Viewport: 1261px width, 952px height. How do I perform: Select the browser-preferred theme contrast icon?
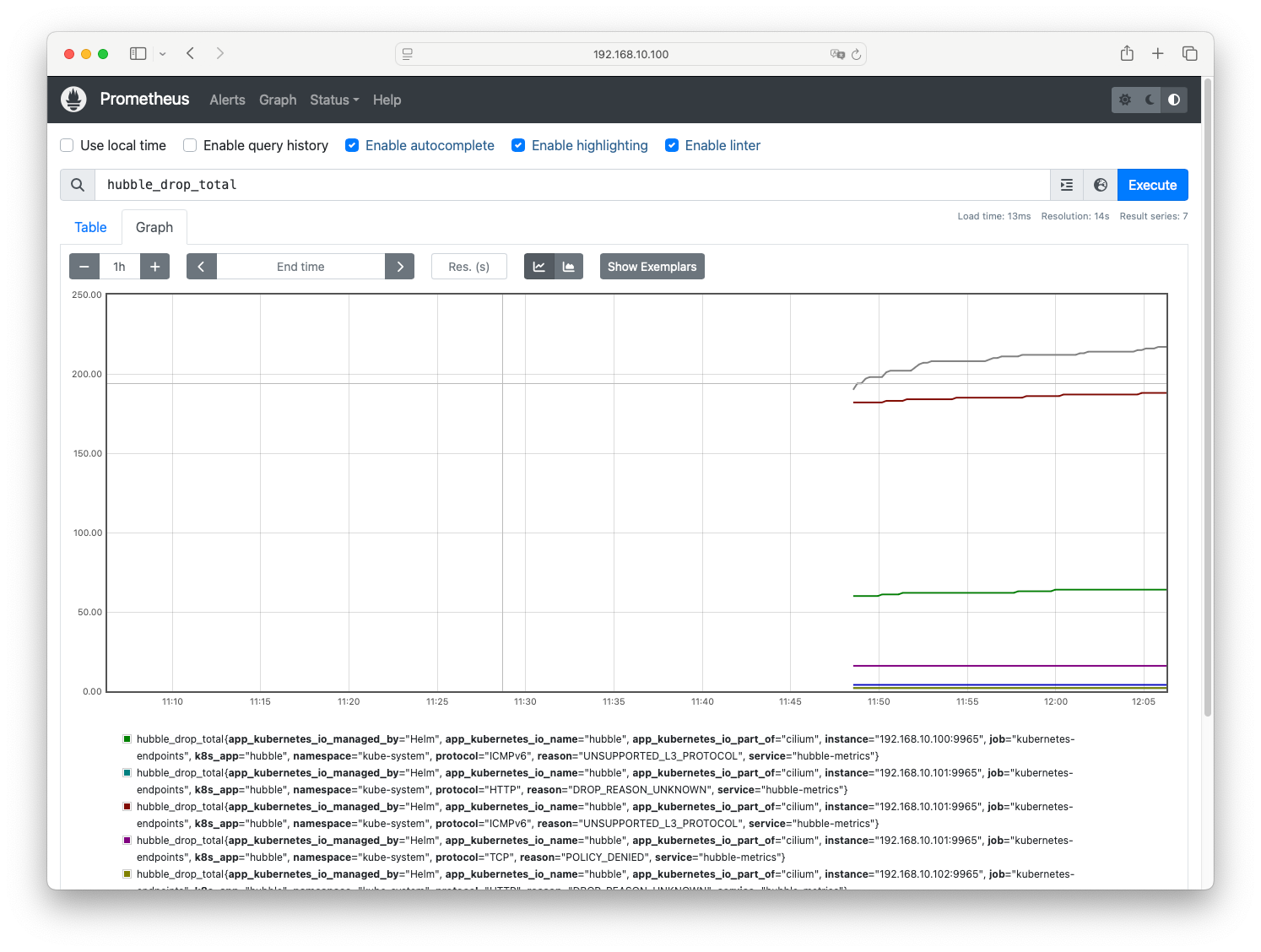1174,100
